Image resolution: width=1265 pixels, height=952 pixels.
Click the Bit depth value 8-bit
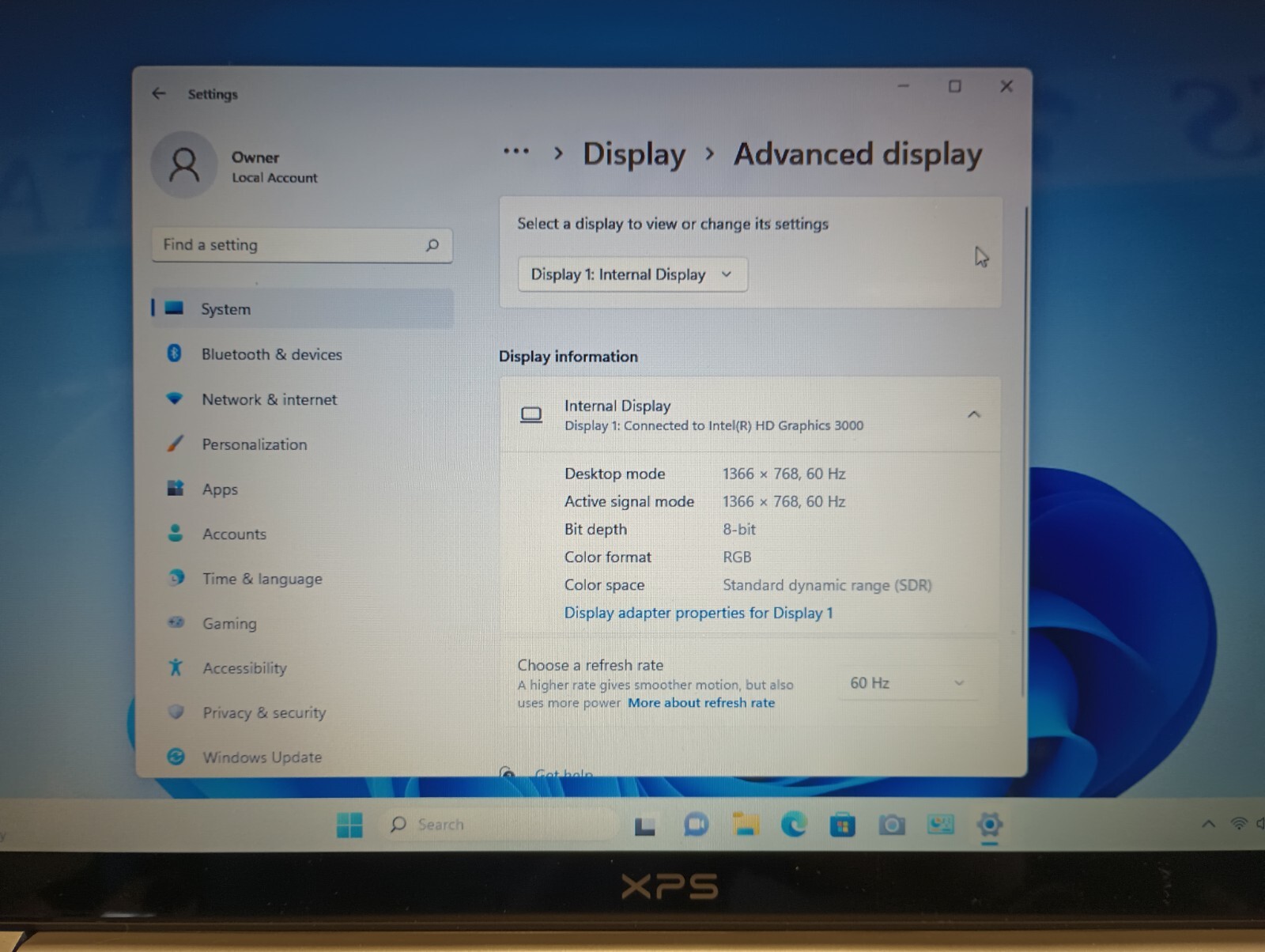click(738, 529)
